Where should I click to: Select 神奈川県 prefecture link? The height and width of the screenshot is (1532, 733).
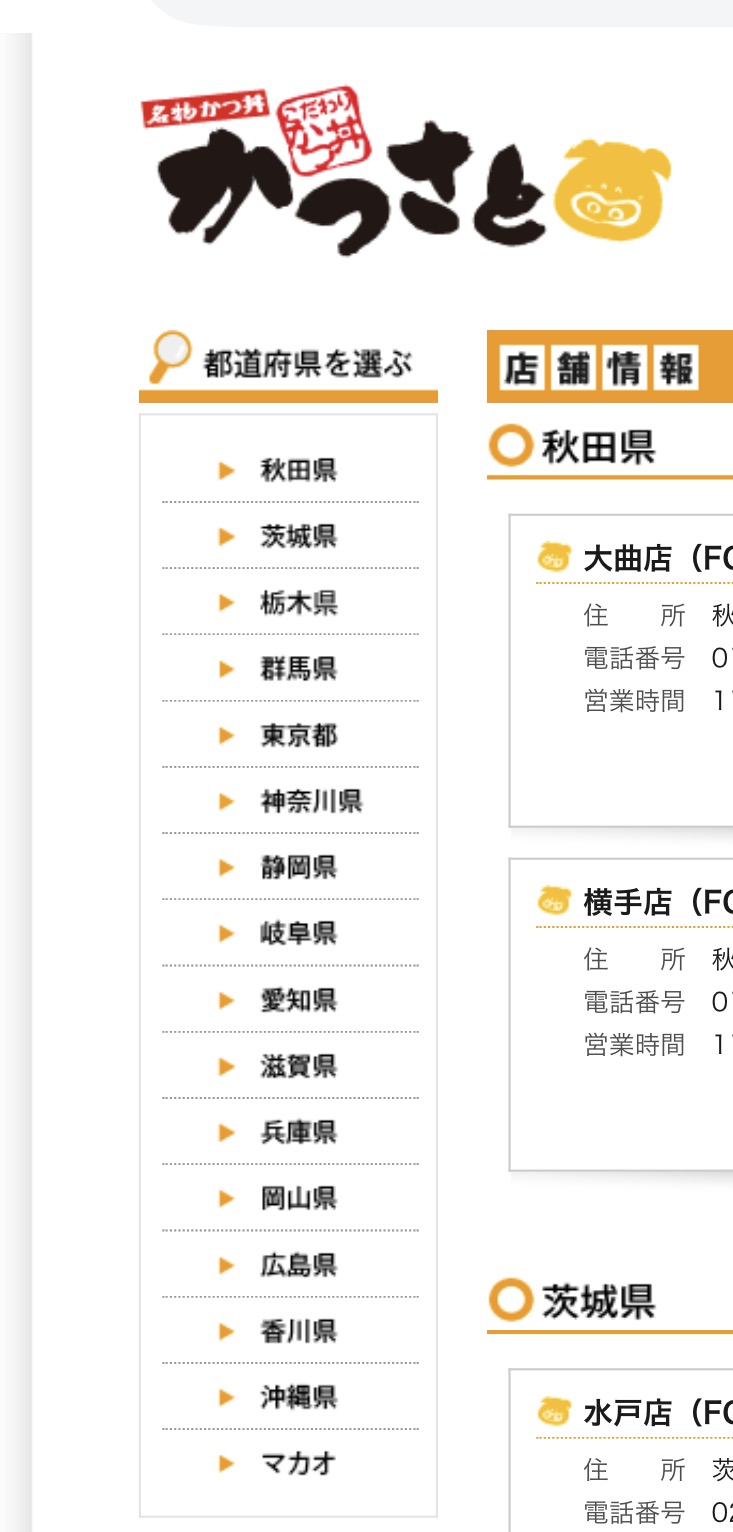(311, 801)
